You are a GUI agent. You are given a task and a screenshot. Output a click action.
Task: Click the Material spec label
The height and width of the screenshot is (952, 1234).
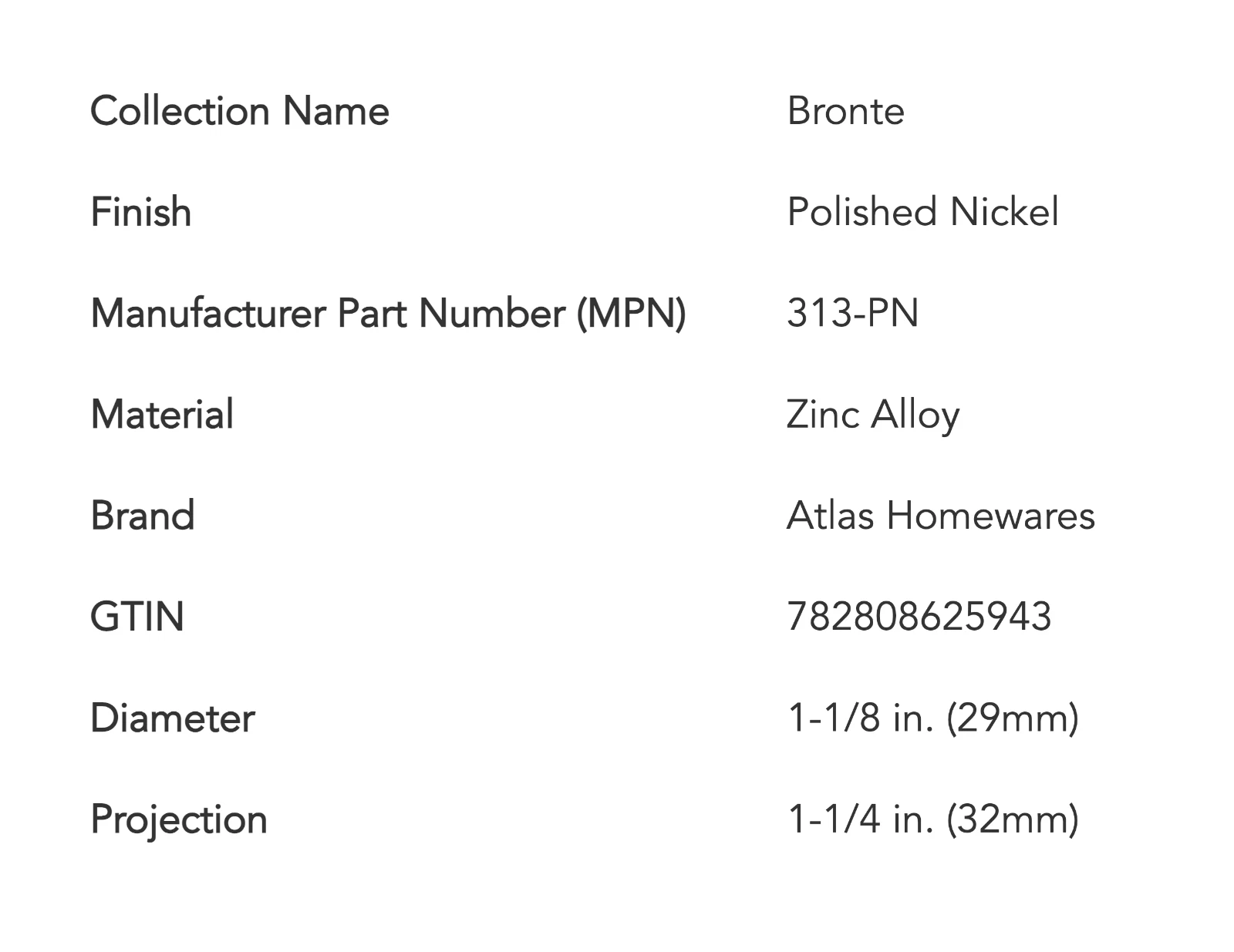162,415
